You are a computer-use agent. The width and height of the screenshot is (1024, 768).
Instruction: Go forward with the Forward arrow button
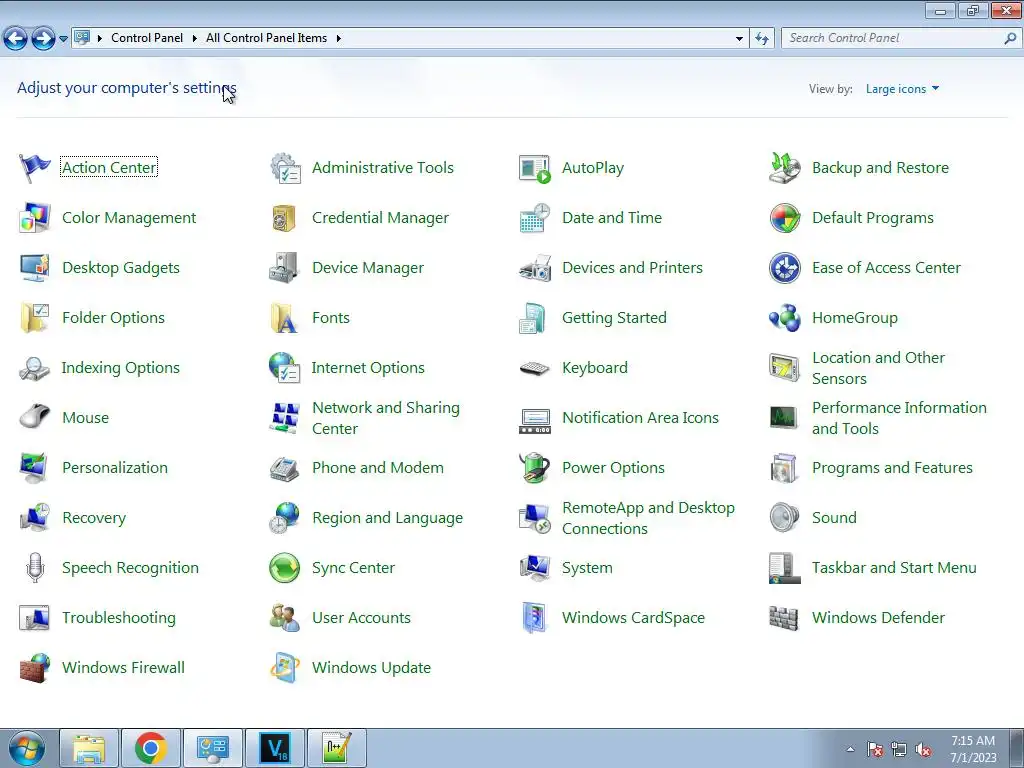[x=43, y=39]
